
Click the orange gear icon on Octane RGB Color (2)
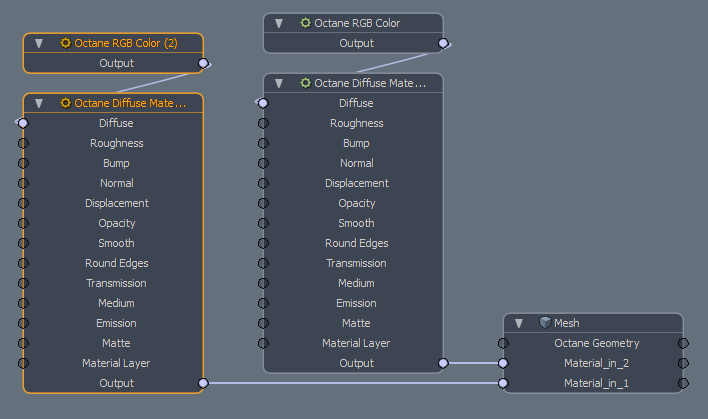click(65, 43)
